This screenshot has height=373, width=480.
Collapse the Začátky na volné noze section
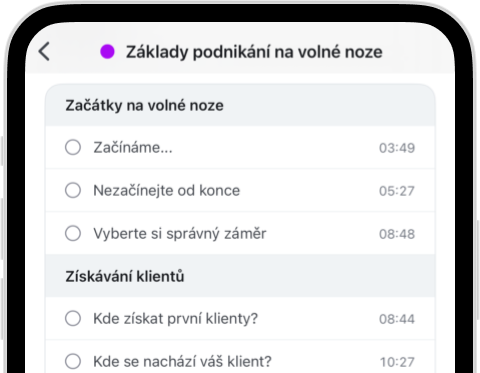click(240, 105)
